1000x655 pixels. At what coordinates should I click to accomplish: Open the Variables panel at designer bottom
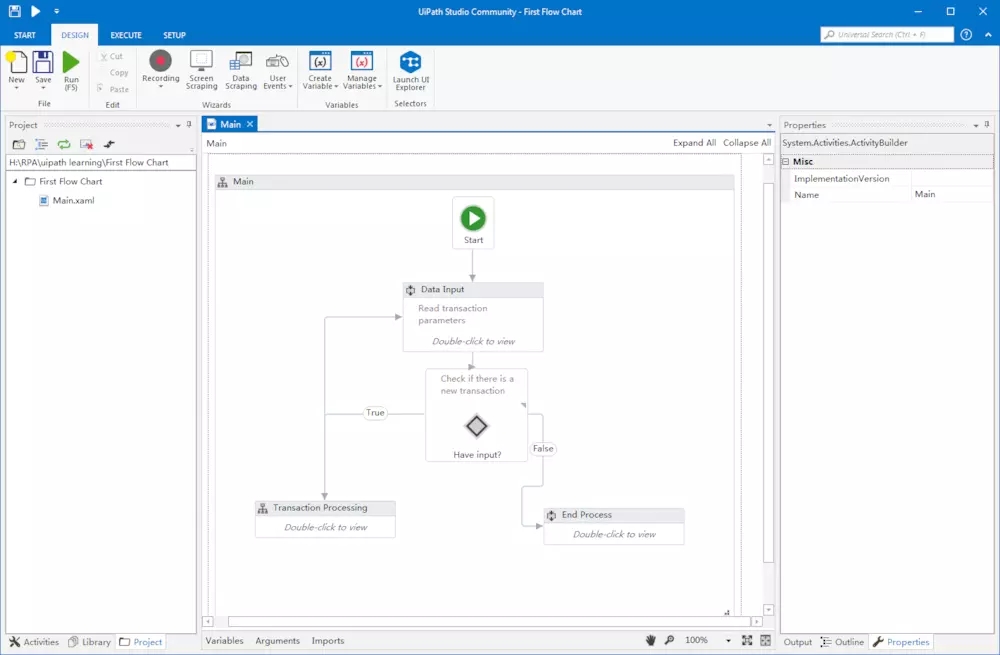224,640
